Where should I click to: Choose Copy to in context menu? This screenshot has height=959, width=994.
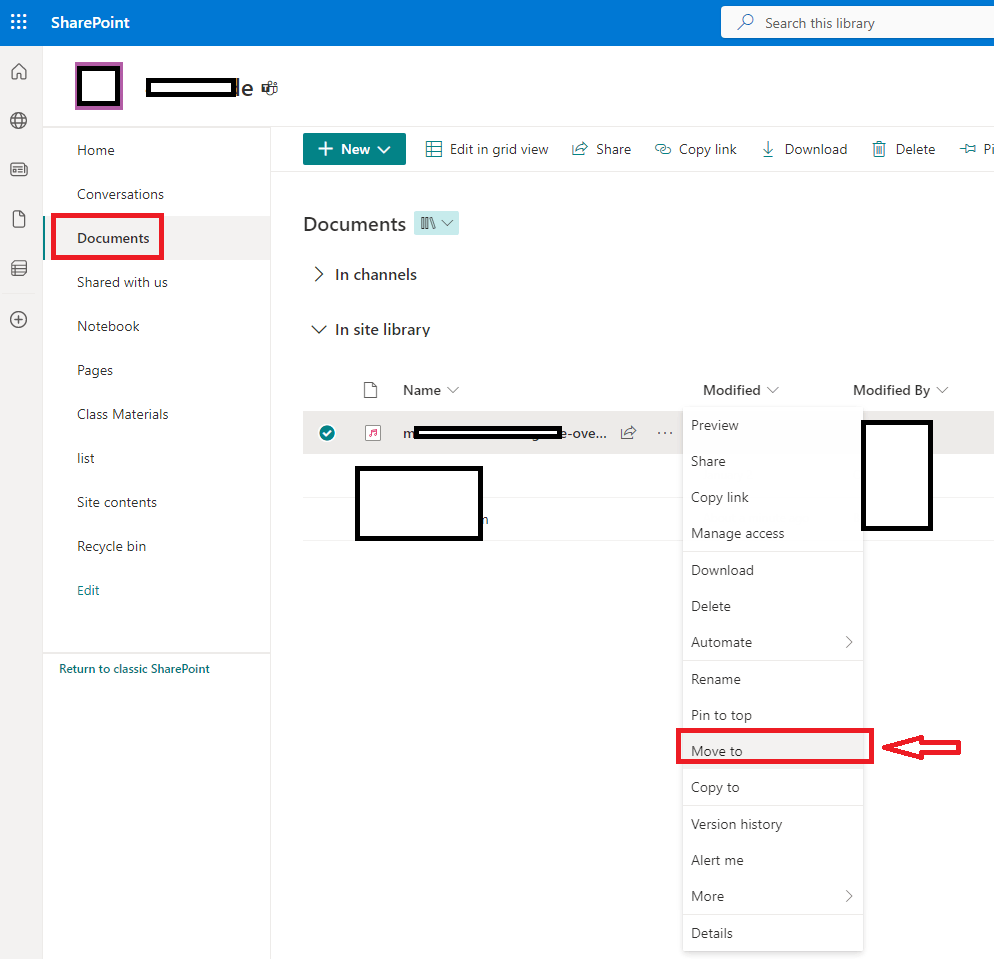point(773,787)
